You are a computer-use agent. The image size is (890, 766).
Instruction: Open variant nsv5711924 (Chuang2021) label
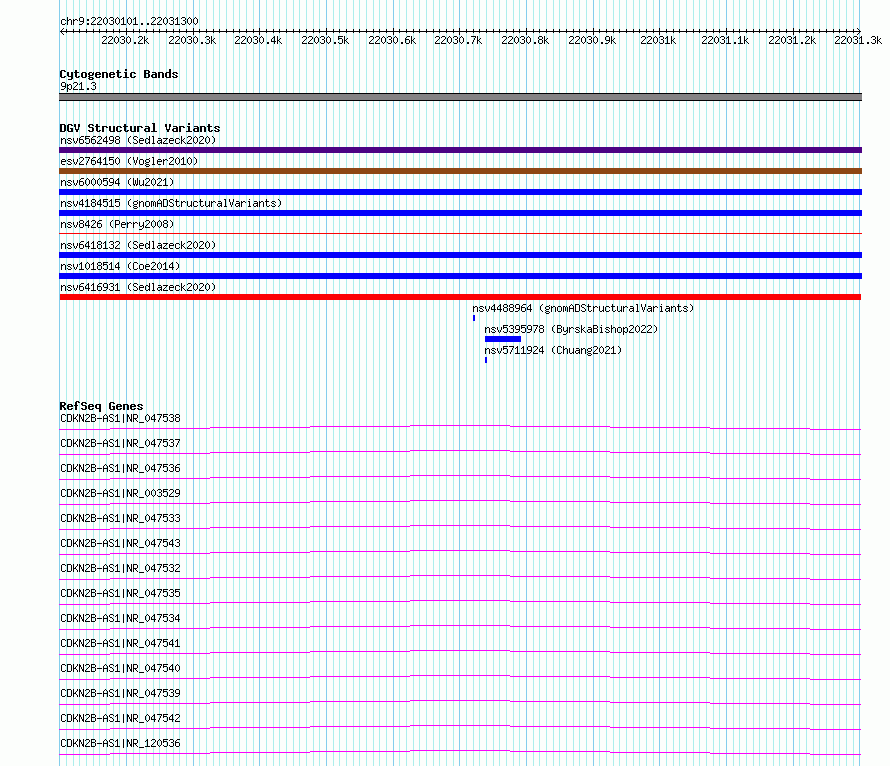point(553,350)
